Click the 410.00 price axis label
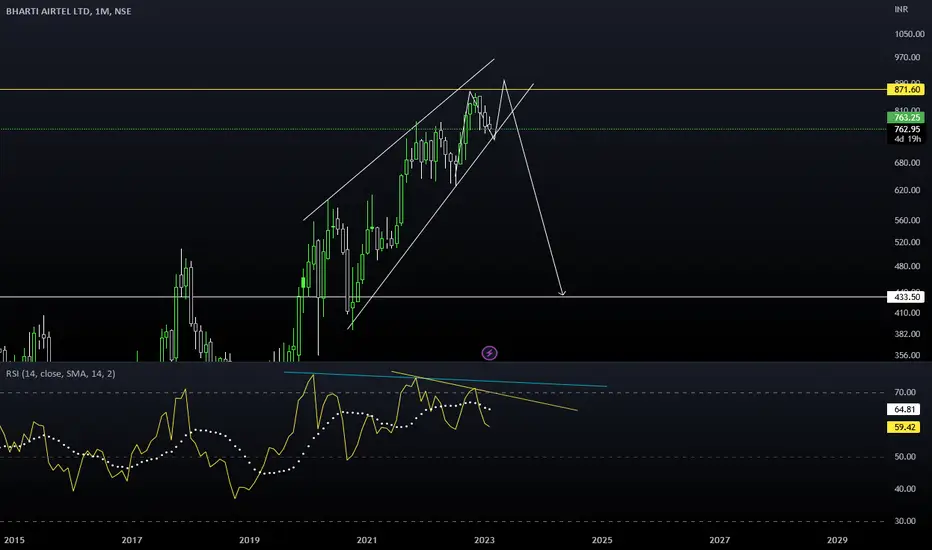The height and width of the screenshot is (550, 932). tap(907, 312)
